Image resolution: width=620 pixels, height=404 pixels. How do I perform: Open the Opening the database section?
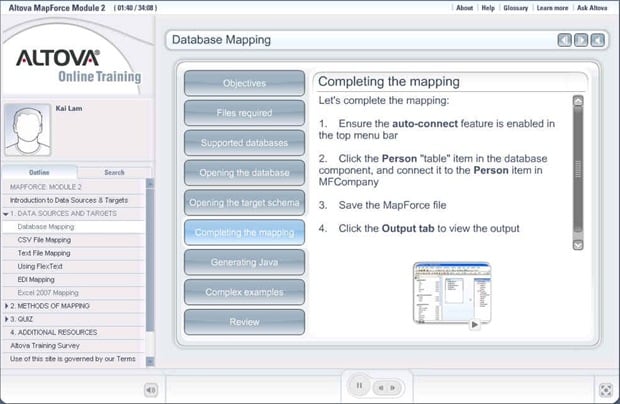pos(244,173)
